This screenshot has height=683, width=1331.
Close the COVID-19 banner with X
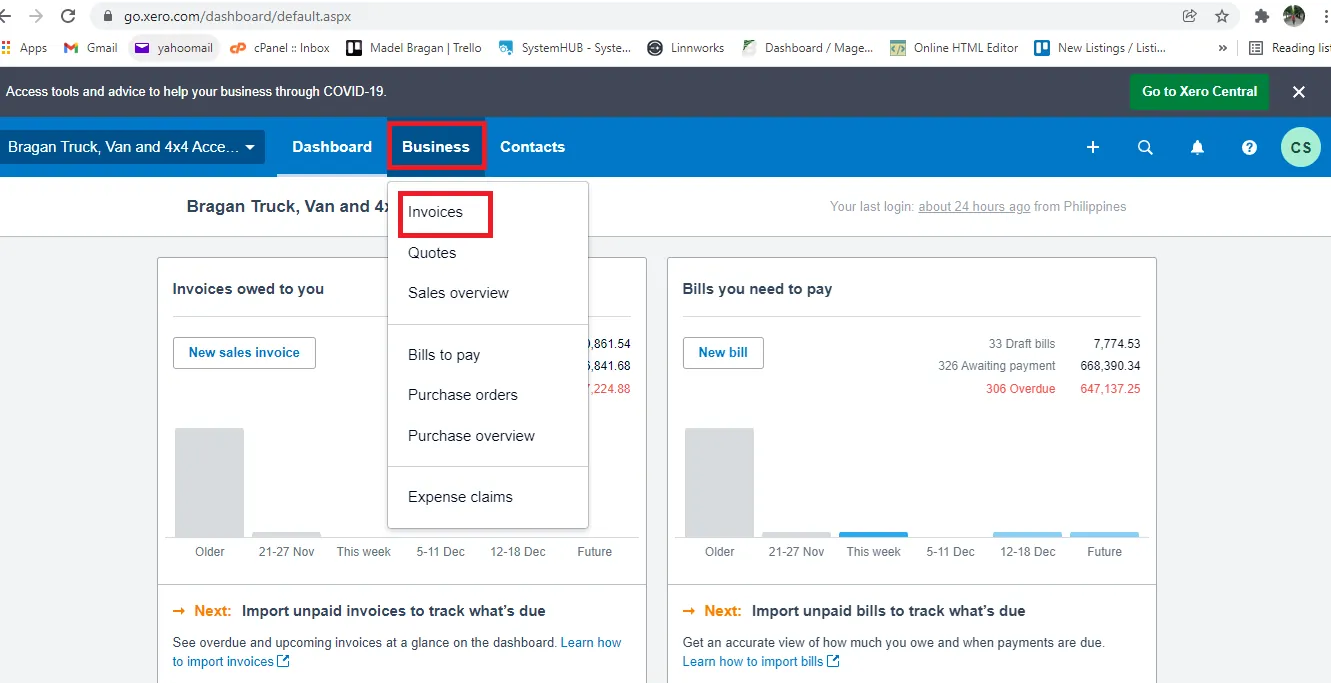(x=1299, y=92)
